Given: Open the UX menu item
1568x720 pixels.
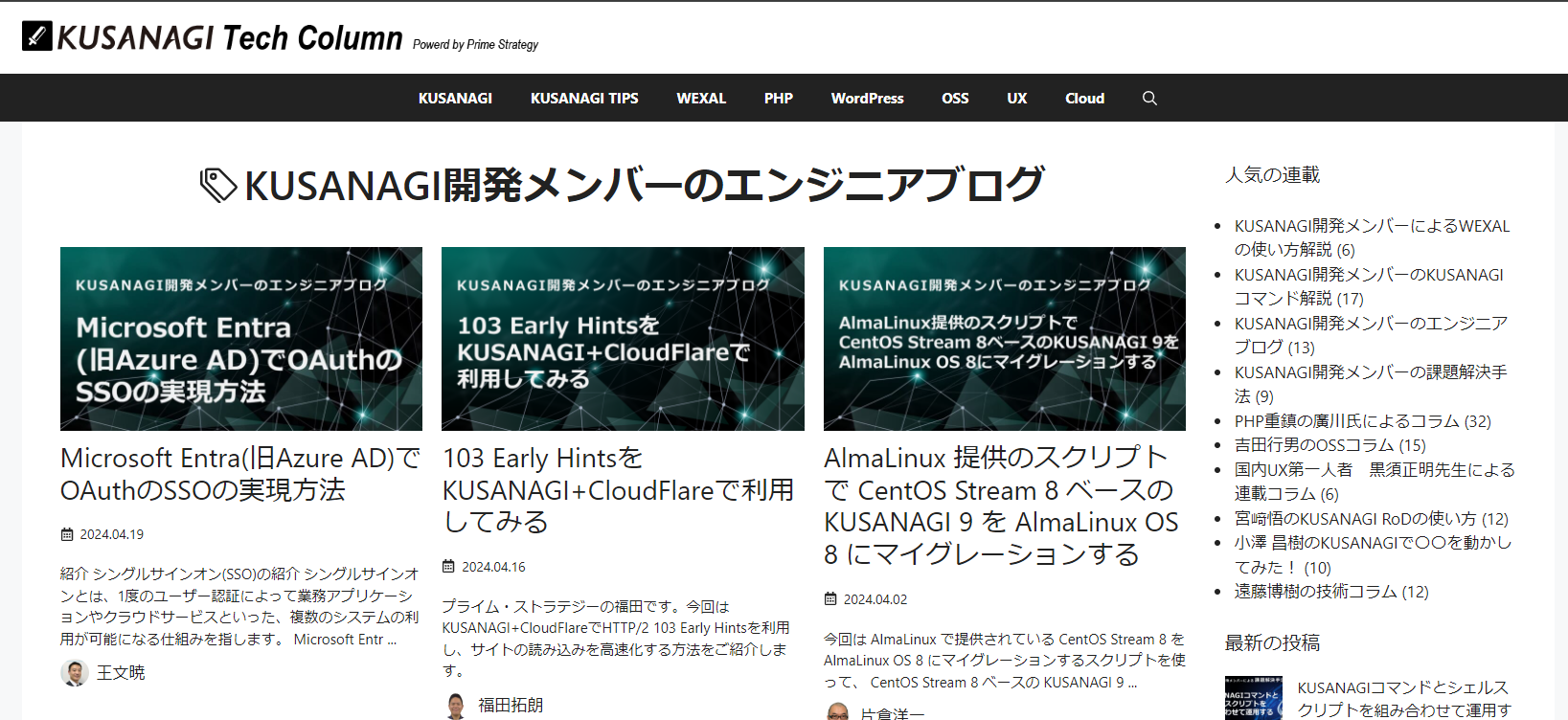Looking at the screenshot, I should tap(1017, 98).
